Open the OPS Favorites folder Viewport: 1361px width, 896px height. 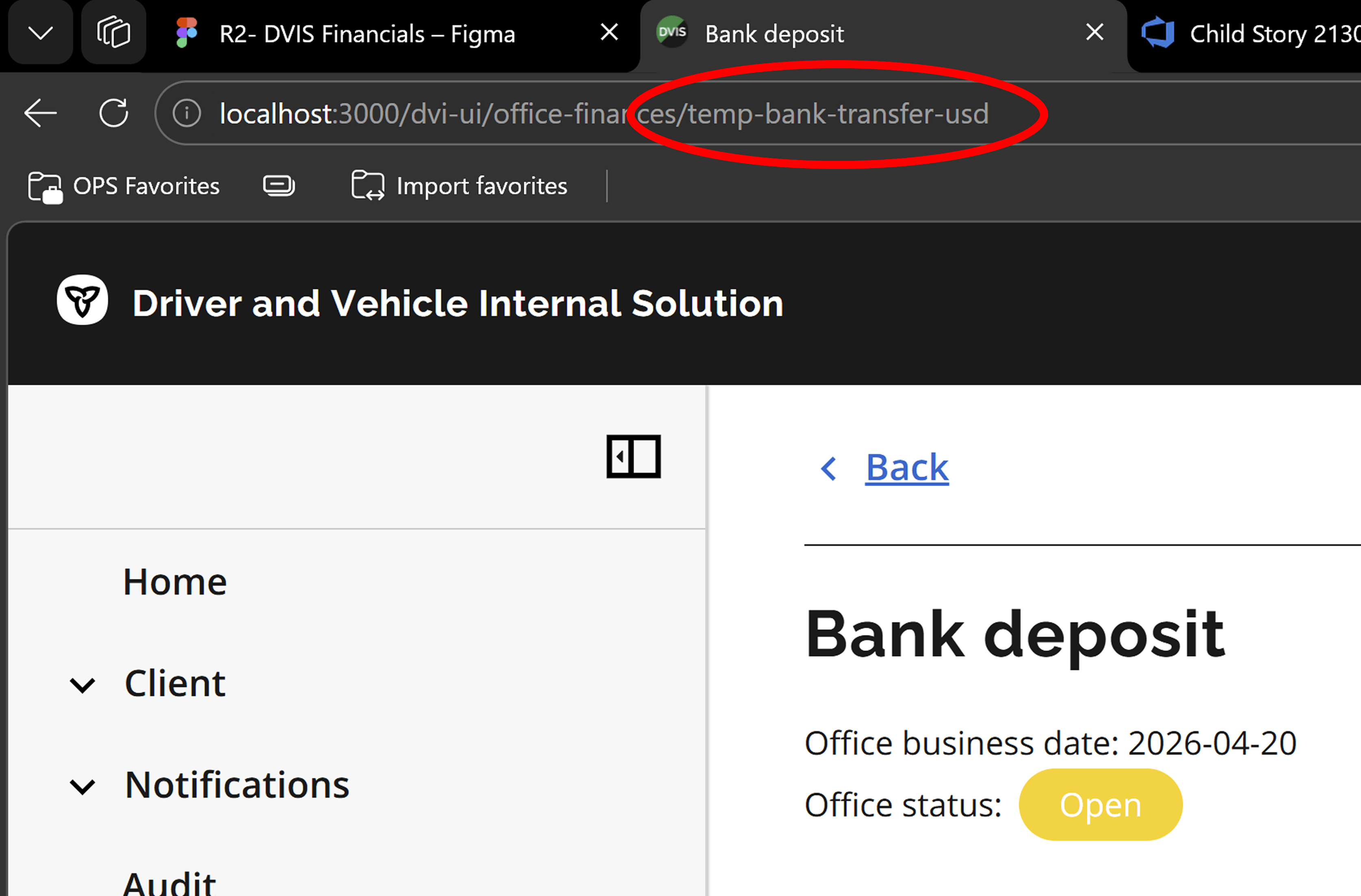pos(124,186)
